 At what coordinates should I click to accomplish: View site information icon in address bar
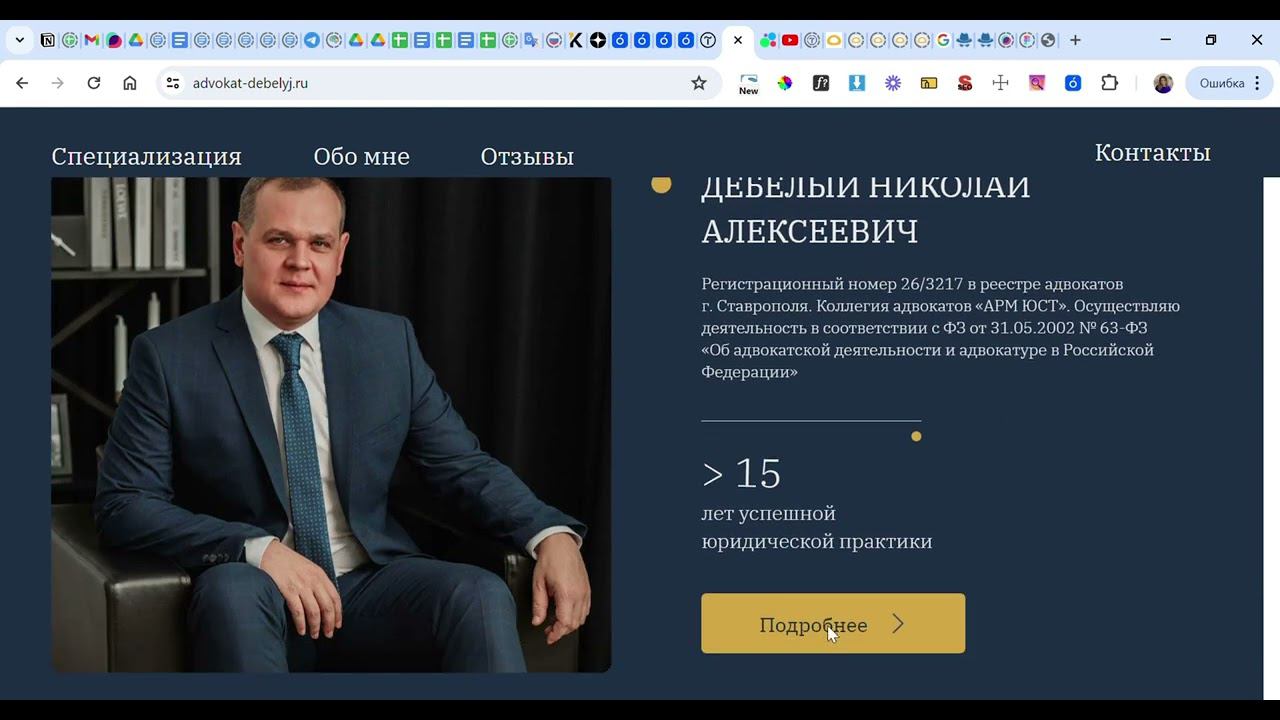click(x=173, y=83)
